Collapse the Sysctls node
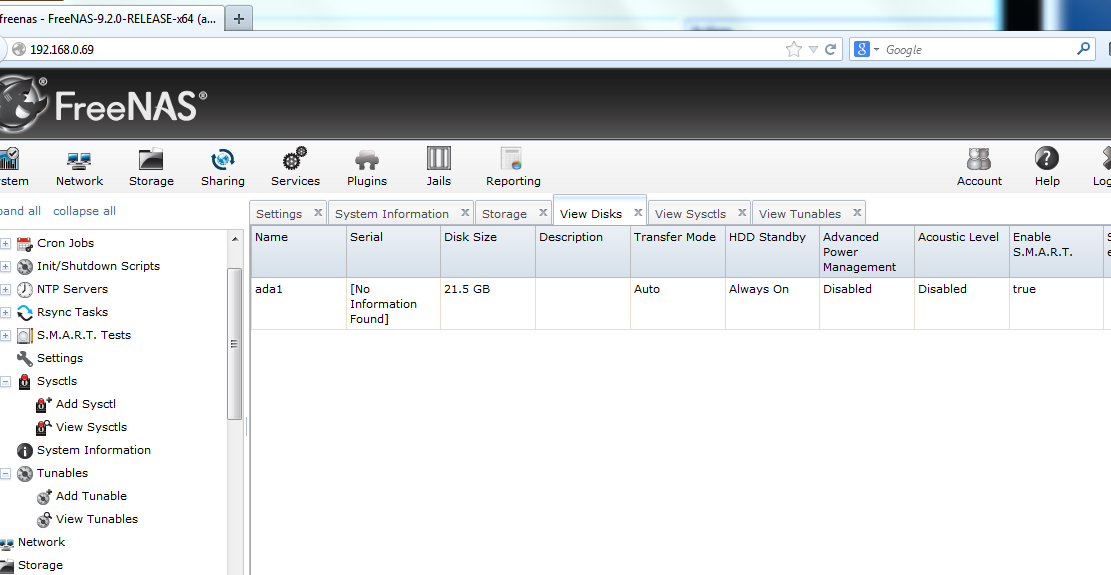The image size is (1111, 575). coord(6,382)
